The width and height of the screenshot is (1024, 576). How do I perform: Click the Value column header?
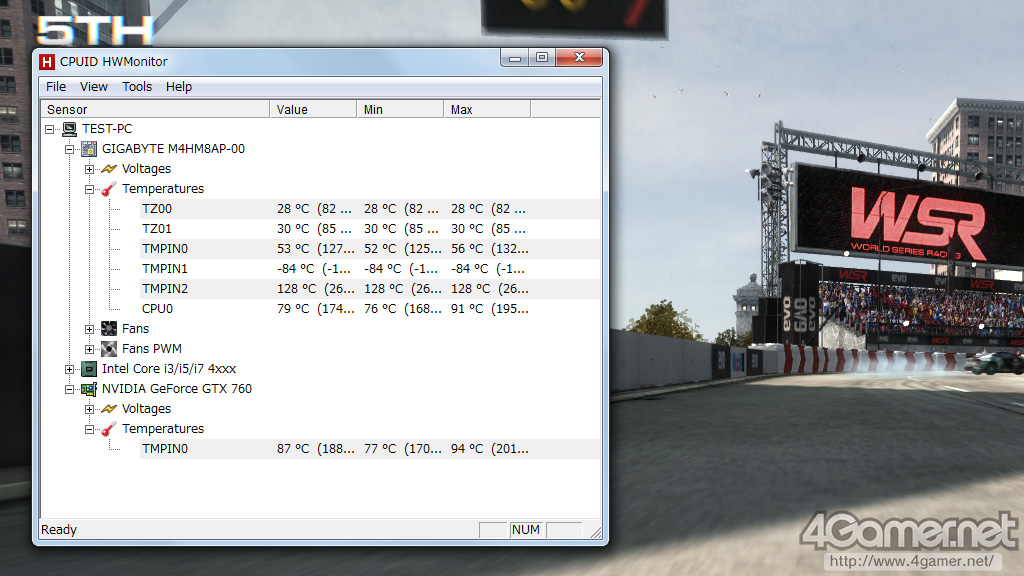[313, 110]
